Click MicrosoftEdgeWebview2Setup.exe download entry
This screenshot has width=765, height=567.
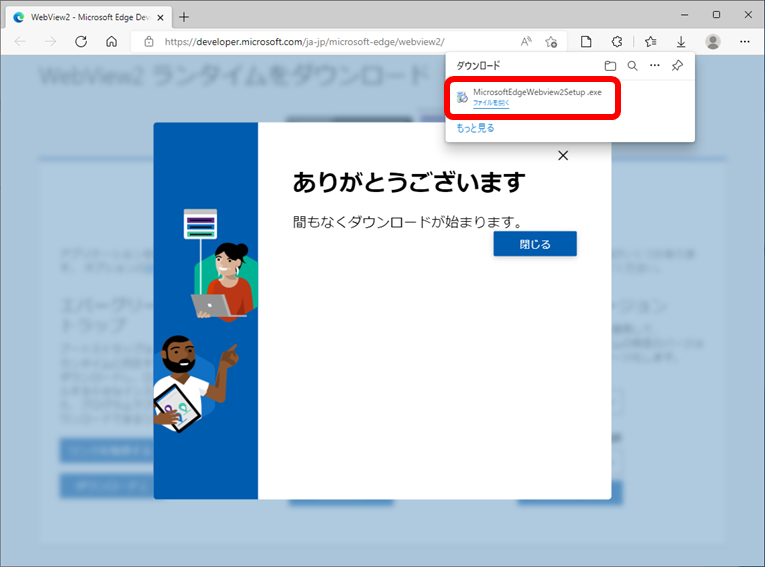532,97
